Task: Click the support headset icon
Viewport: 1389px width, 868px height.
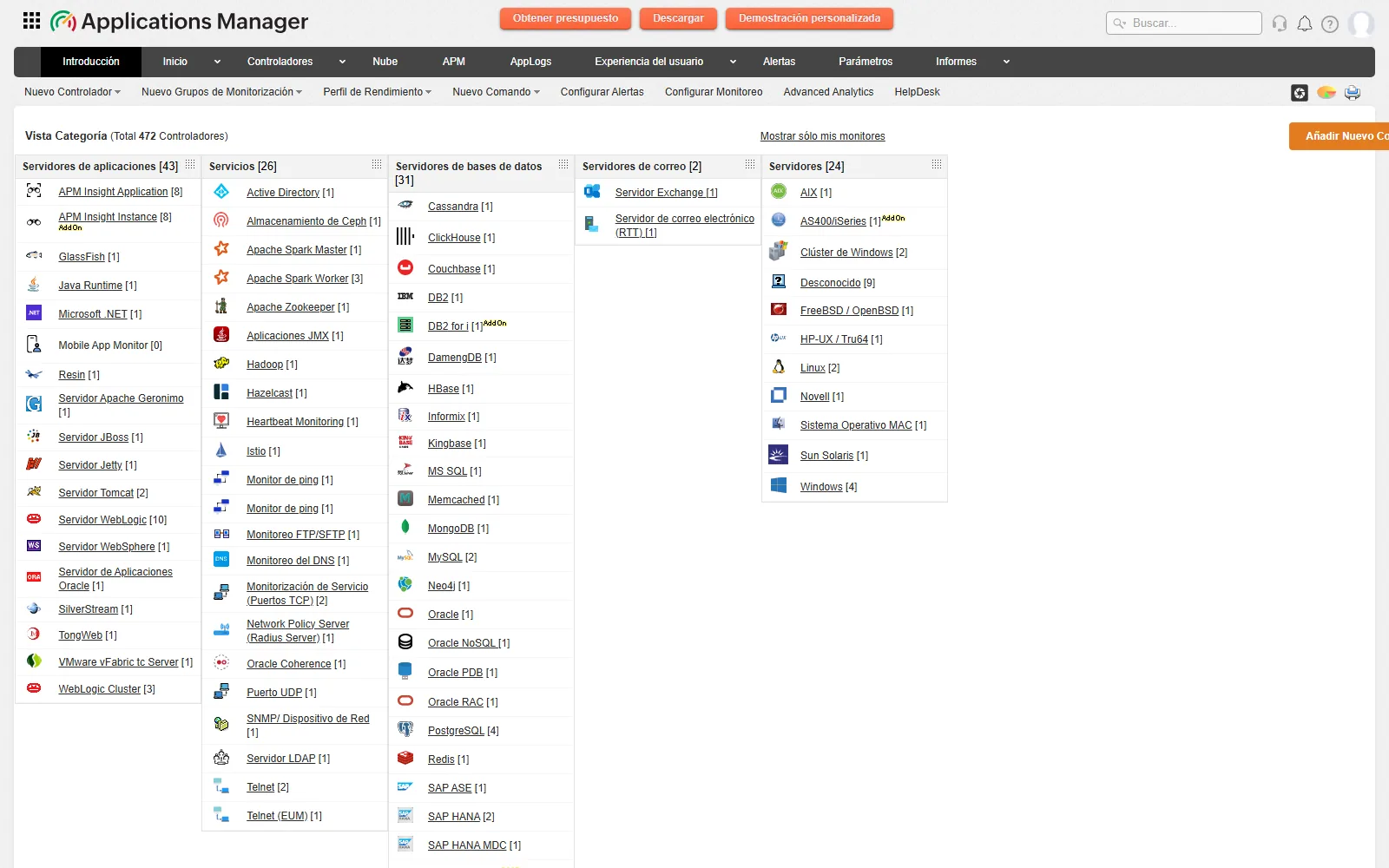Action: [x=1279, y=23]
